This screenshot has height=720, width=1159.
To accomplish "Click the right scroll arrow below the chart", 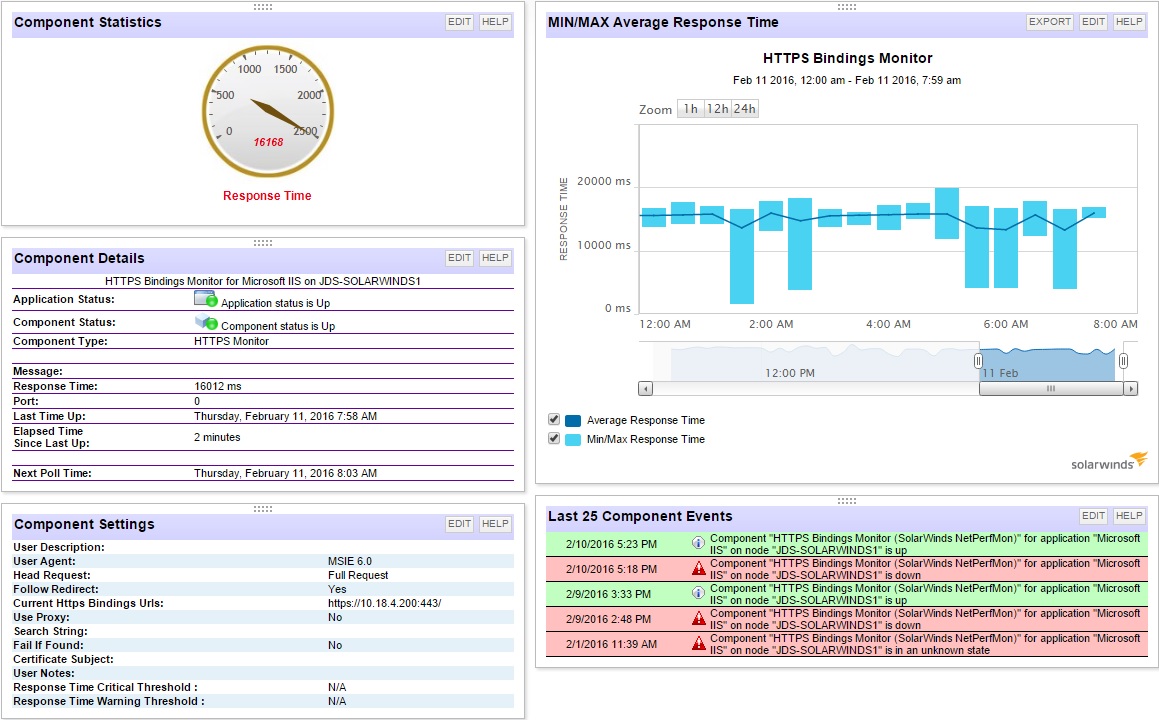I will pos(1132,387).
